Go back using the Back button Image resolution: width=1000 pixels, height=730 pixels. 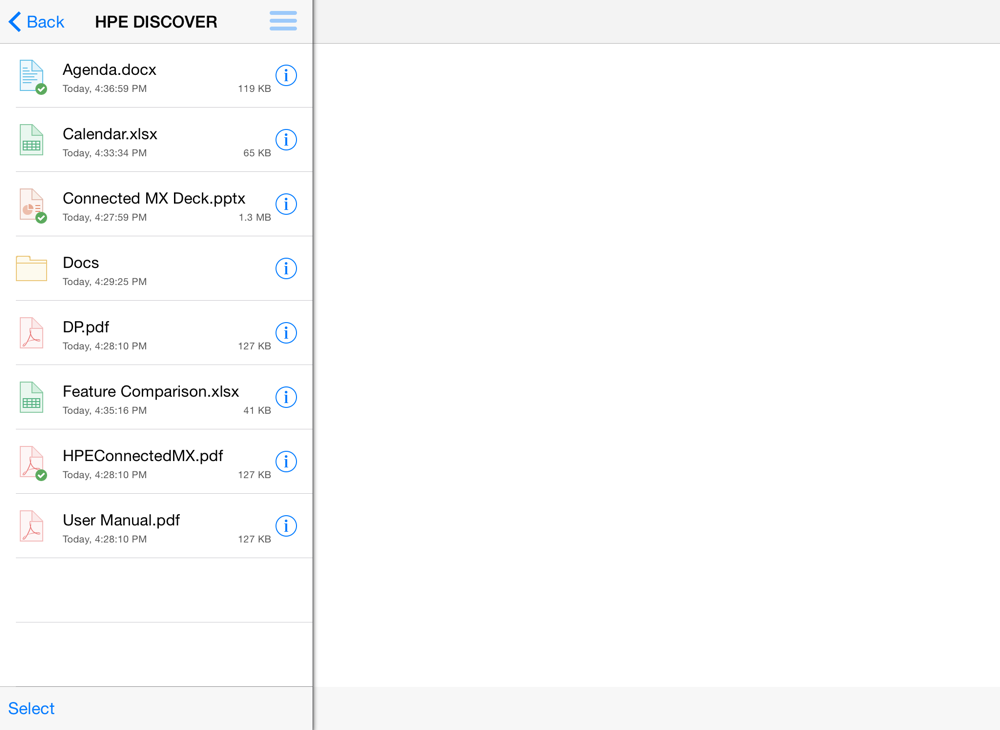[x=36, y=22]
